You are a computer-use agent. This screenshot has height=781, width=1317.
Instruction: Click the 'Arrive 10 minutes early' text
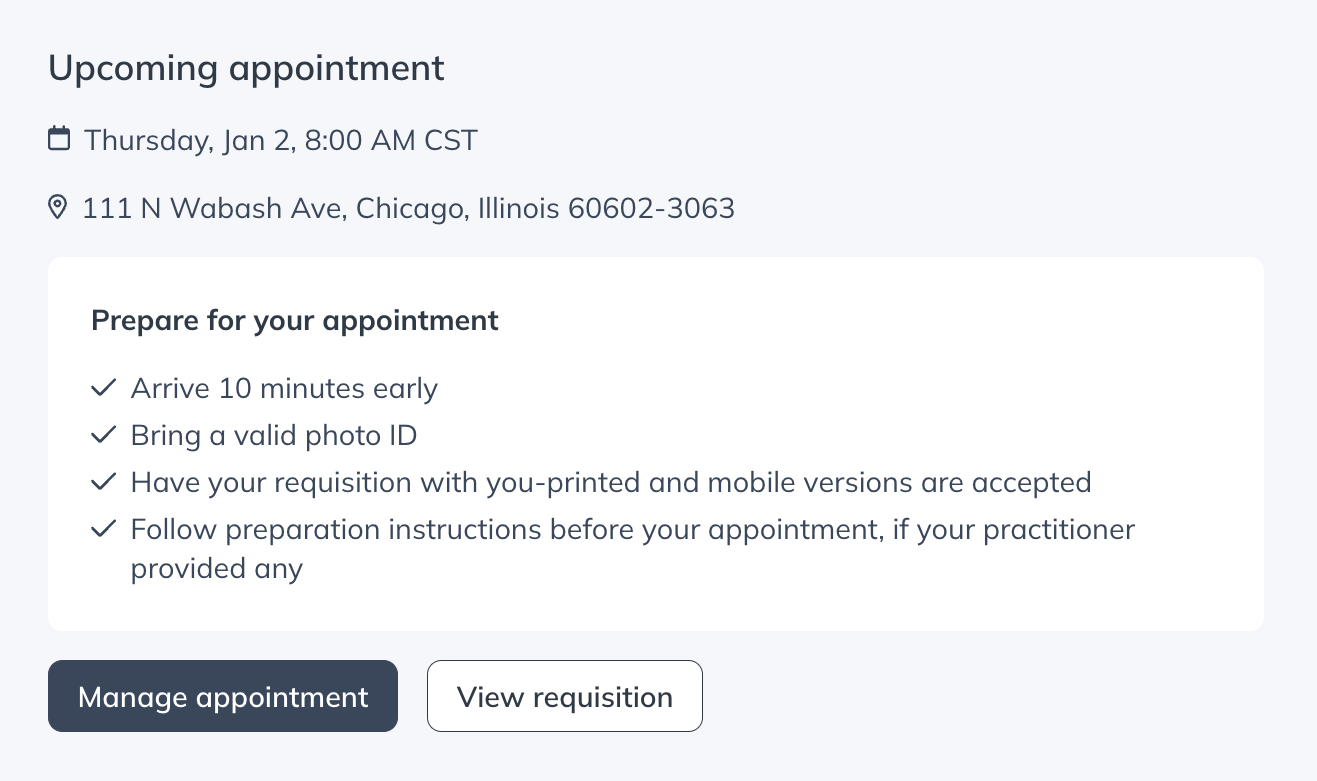click(x=284, y=388)
